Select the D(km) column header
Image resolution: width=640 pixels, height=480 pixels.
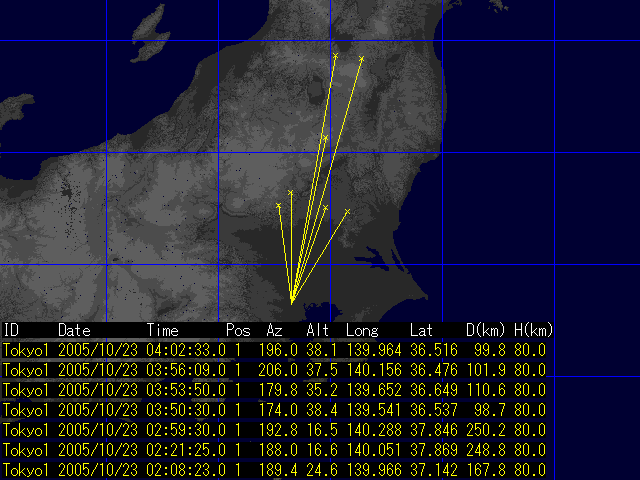coord(484,329)
